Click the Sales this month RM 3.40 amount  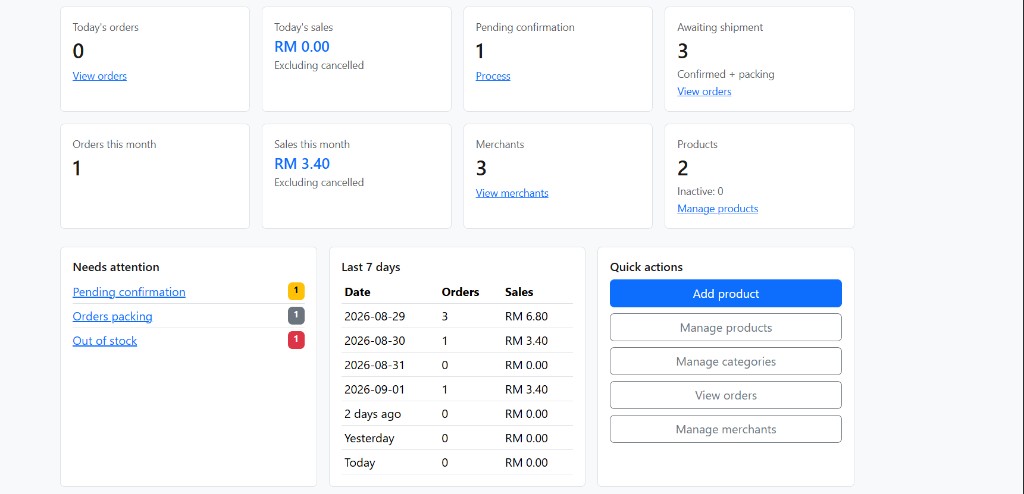(x=302, y=163)
